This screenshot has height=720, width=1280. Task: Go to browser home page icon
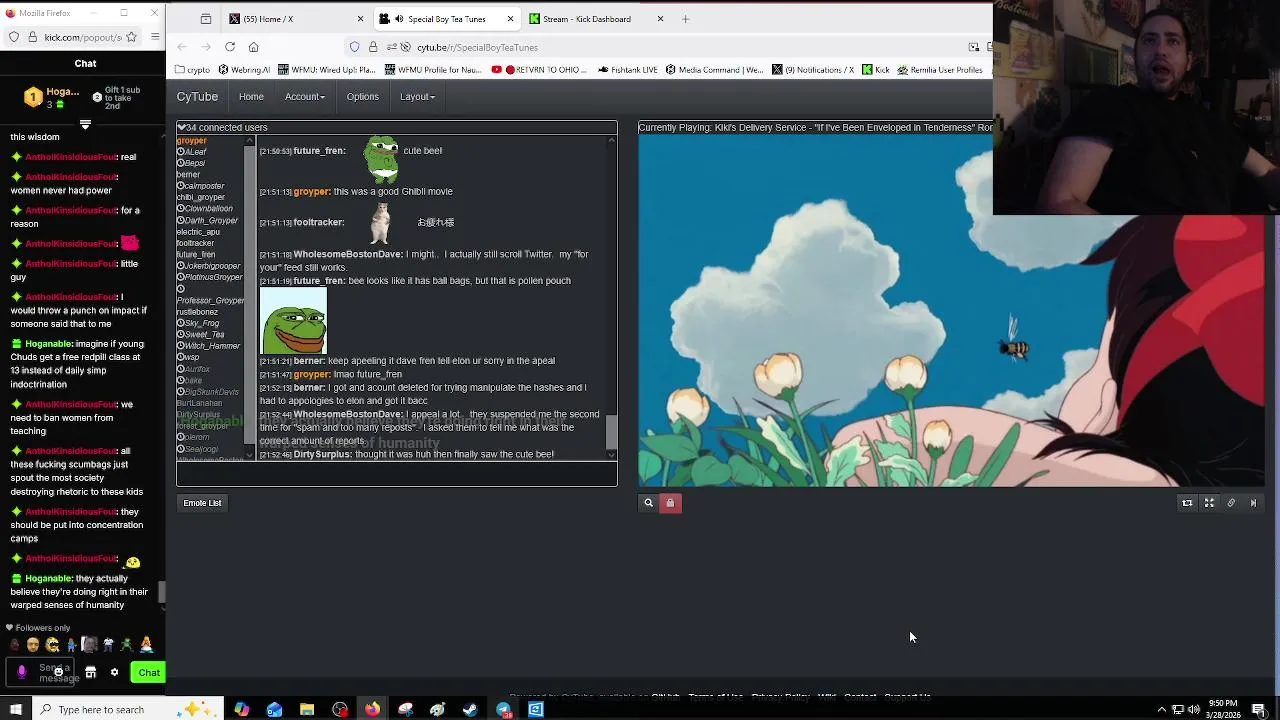[x=254, y=47]
